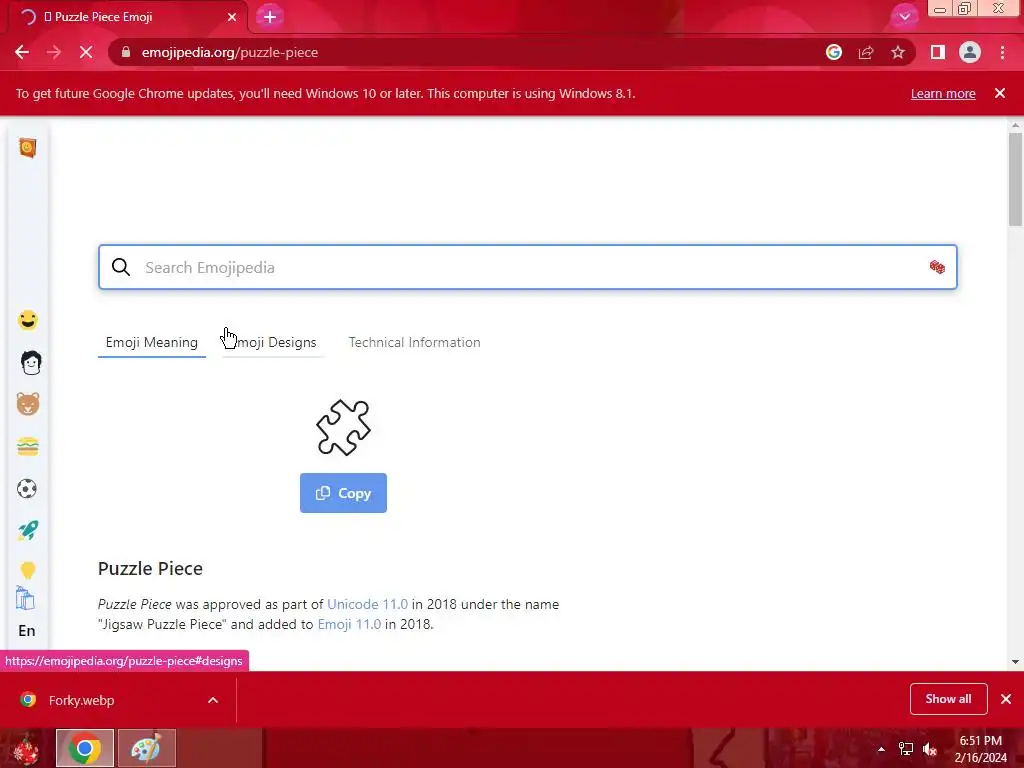
Task: Open the Emoji 11.0 link
Action: (349, 624)
